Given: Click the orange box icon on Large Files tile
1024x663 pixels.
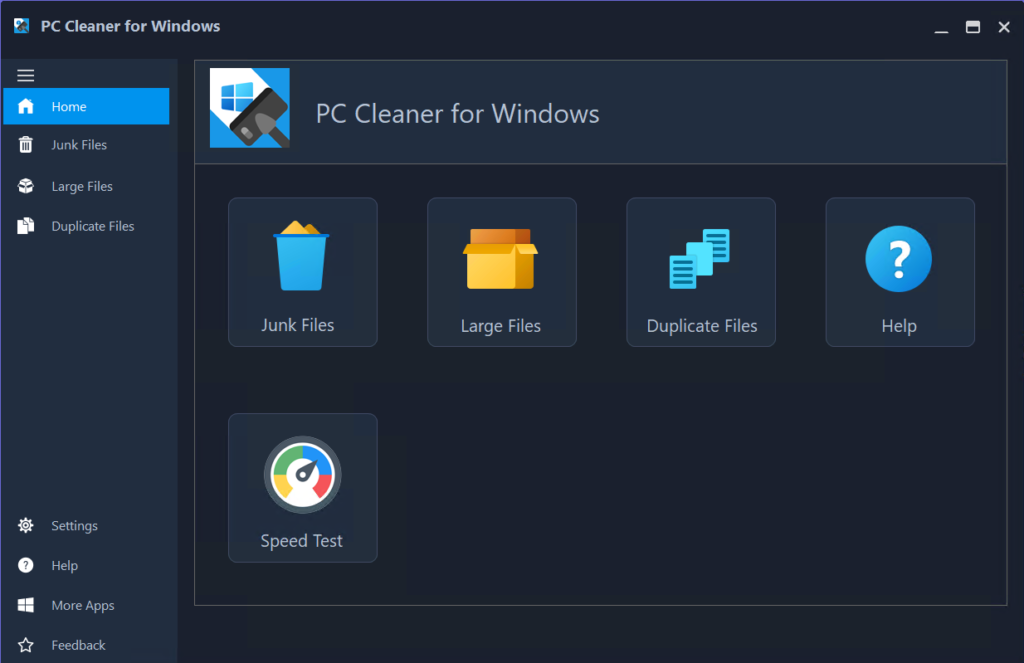Looking at the screenshot, I should 501,258.
